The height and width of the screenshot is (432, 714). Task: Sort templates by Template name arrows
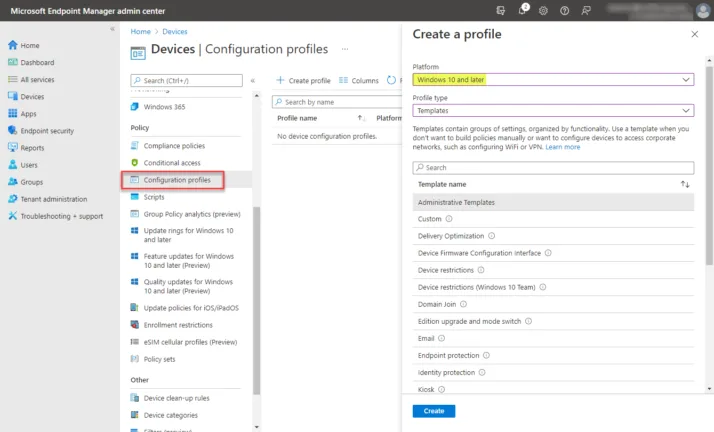pyautogui.click(x=685, y=184)
